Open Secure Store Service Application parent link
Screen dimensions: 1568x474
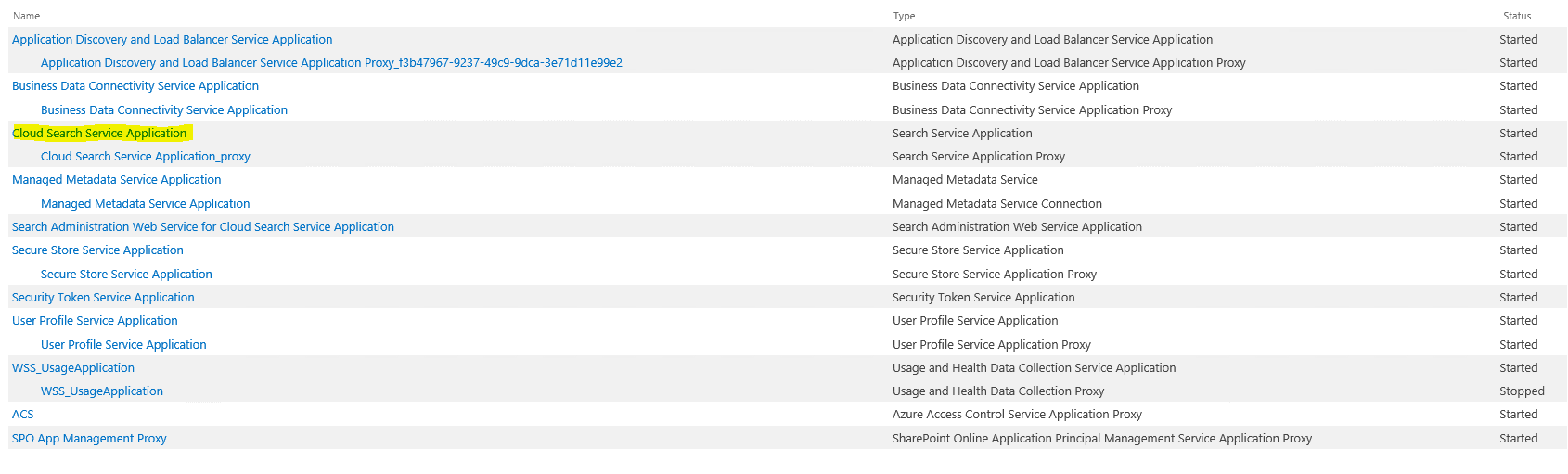pos(97,250)
